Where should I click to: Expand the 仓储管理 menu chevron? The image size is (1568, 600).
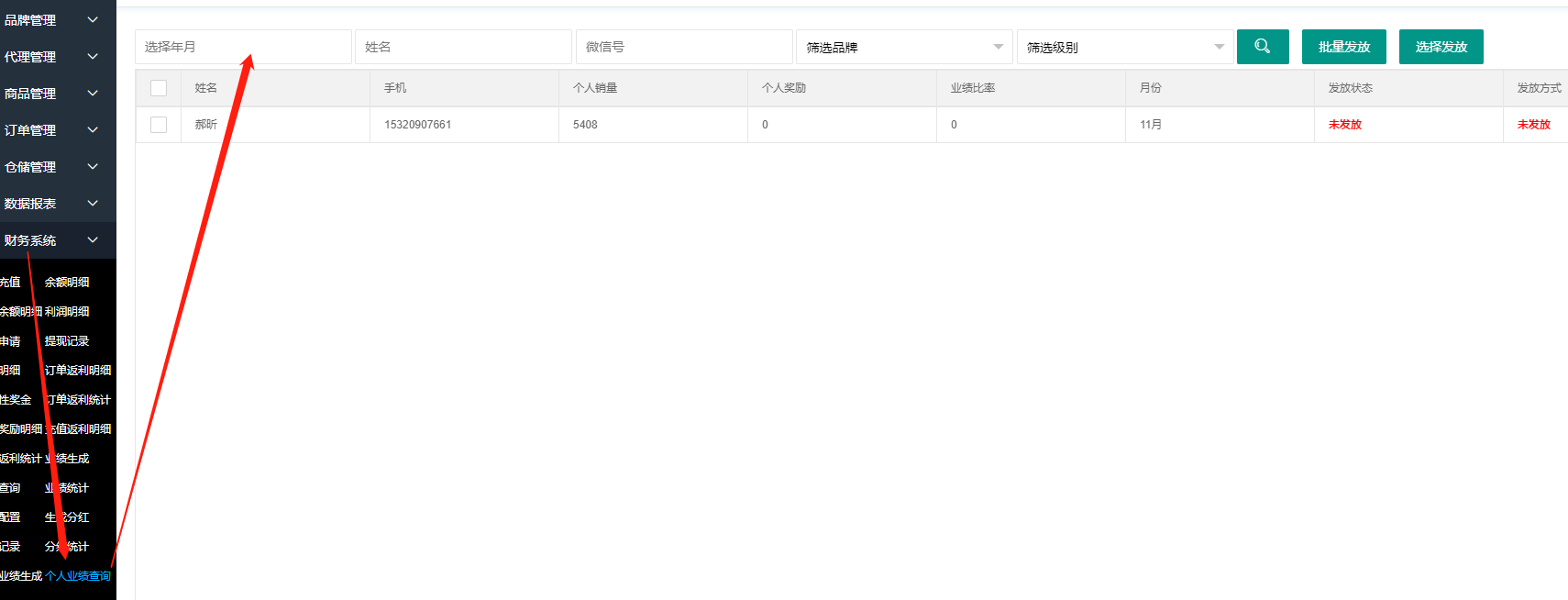[93, 166]
